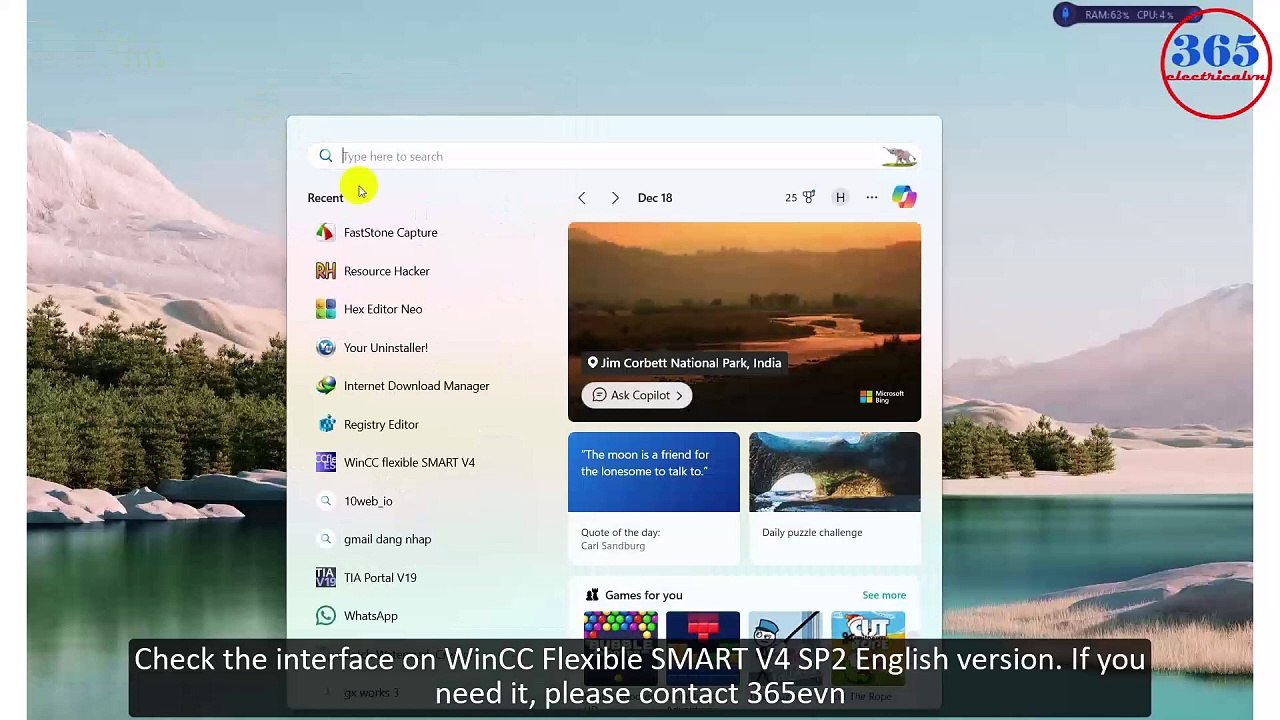Open Jim Corbett sunset image
The height and width of the screenshot is (720, 1280).
(744, 322)
